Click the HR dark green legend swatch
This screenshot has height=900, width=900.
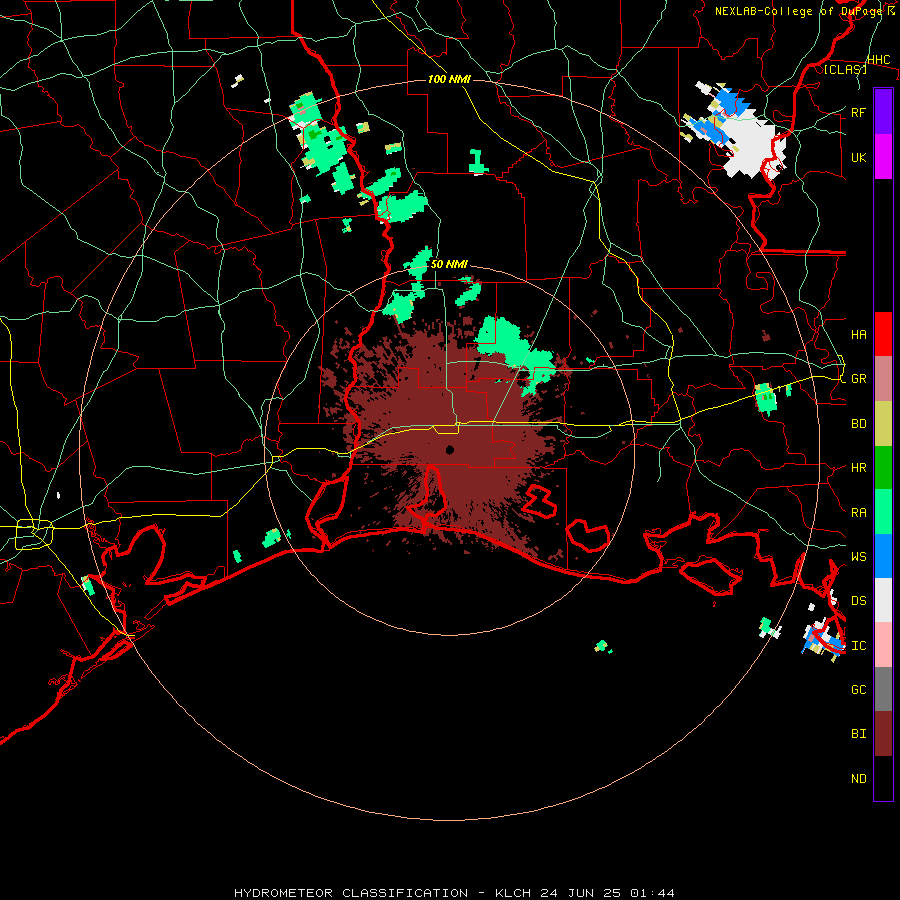click(883, 468)
